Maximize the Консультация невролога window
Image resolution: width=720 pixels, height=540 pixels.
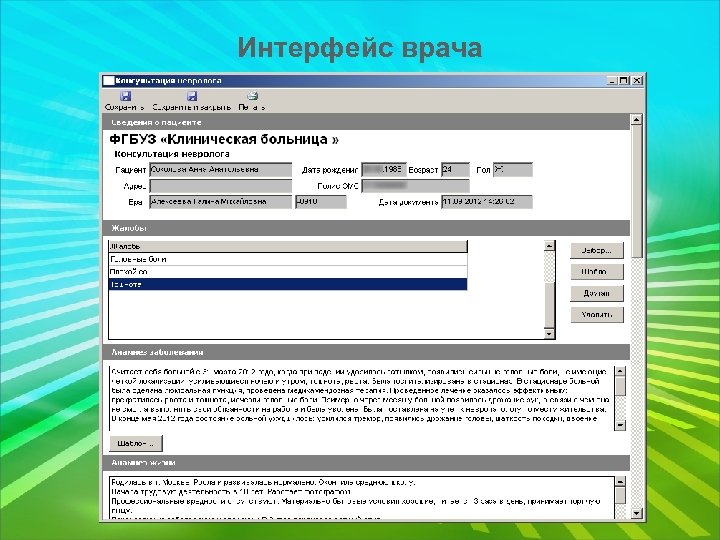coord(624,81)
